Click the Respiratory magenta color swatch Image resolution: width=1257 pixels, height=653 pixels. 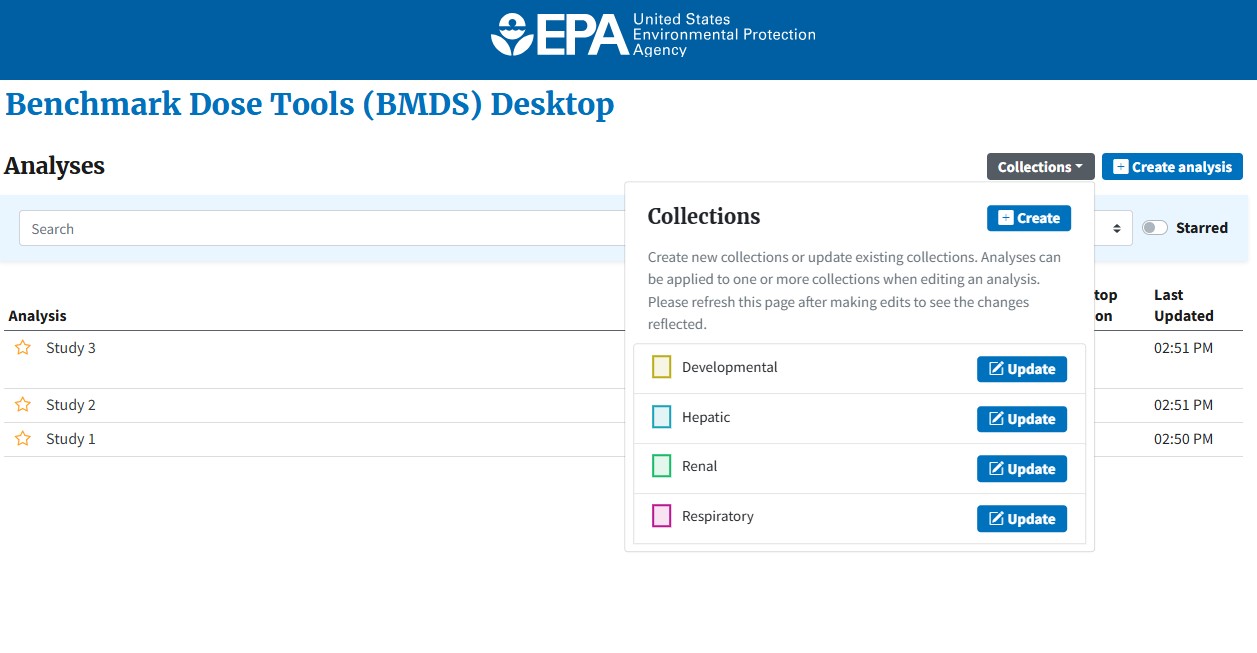[661, 516]
